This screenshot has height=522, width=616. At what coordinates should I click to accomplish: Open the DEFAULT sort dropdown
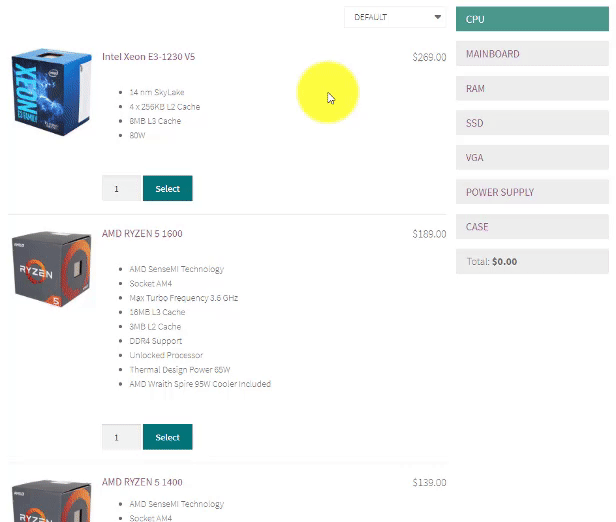395,17
